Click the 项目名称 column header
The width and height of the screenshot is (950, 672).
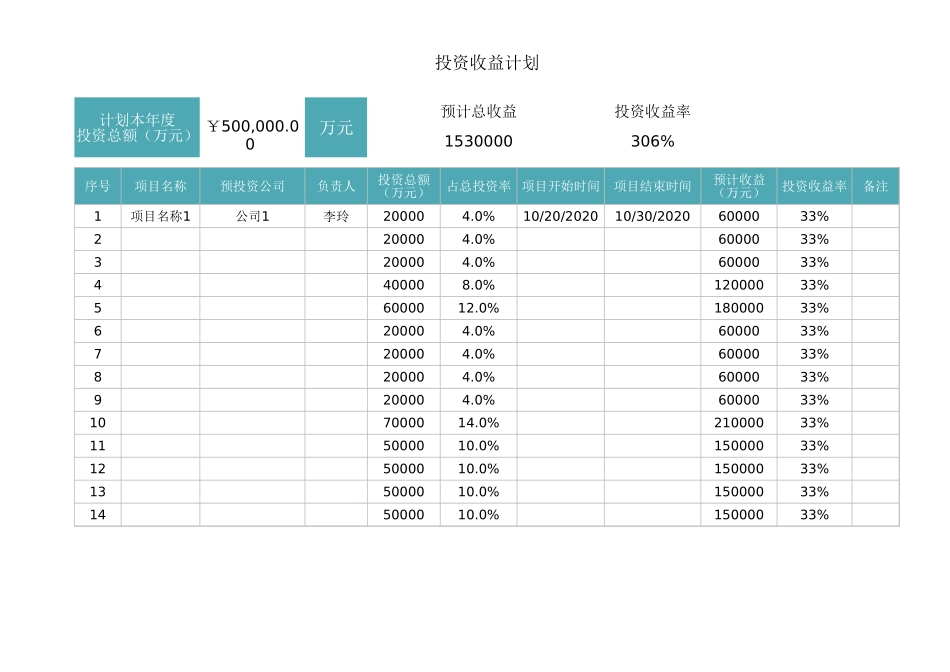point(161,186)
